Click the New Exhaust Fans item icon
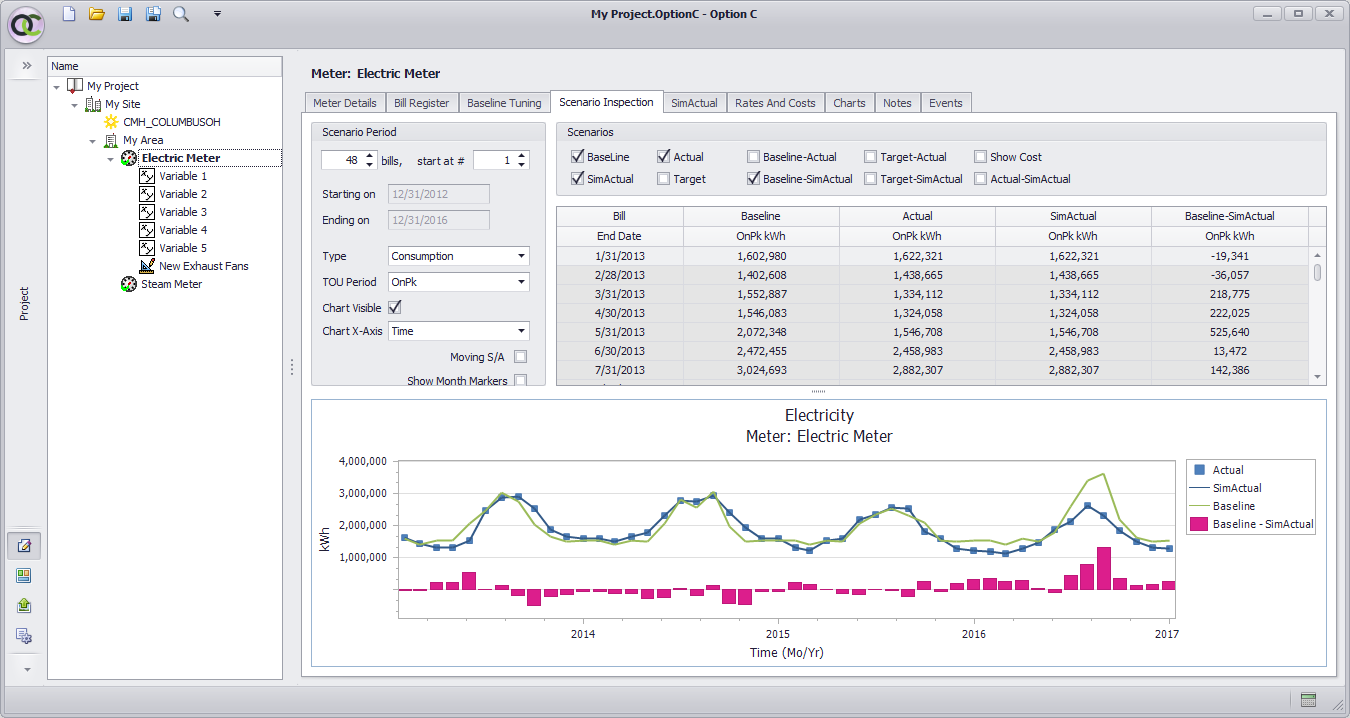The width and height of the screenshot is (1350, 718). 147,266
